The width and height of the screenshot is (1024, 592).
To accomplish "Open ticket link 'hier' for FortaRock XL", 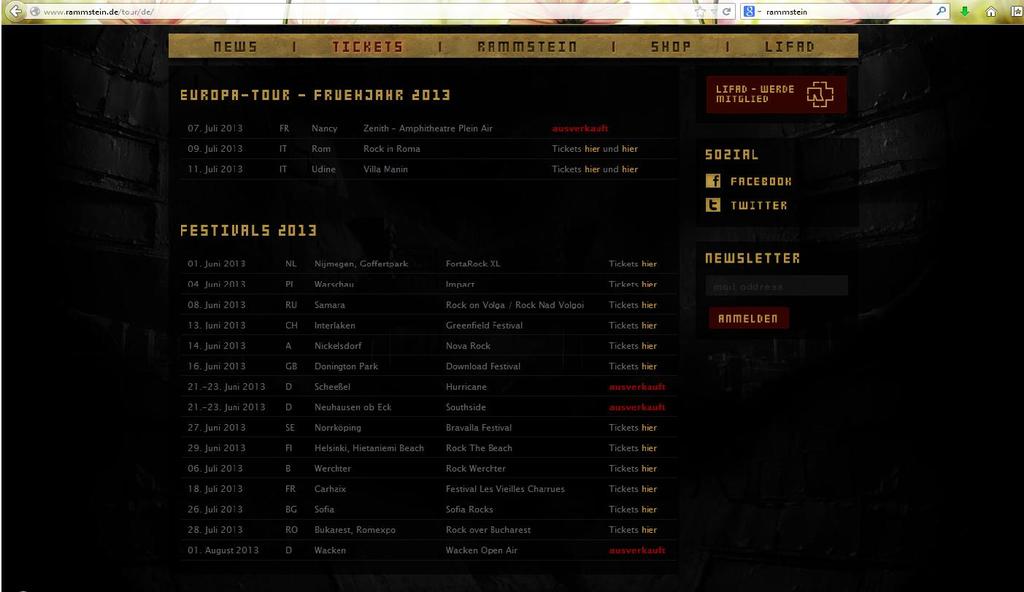I will (x=649, y=264).
